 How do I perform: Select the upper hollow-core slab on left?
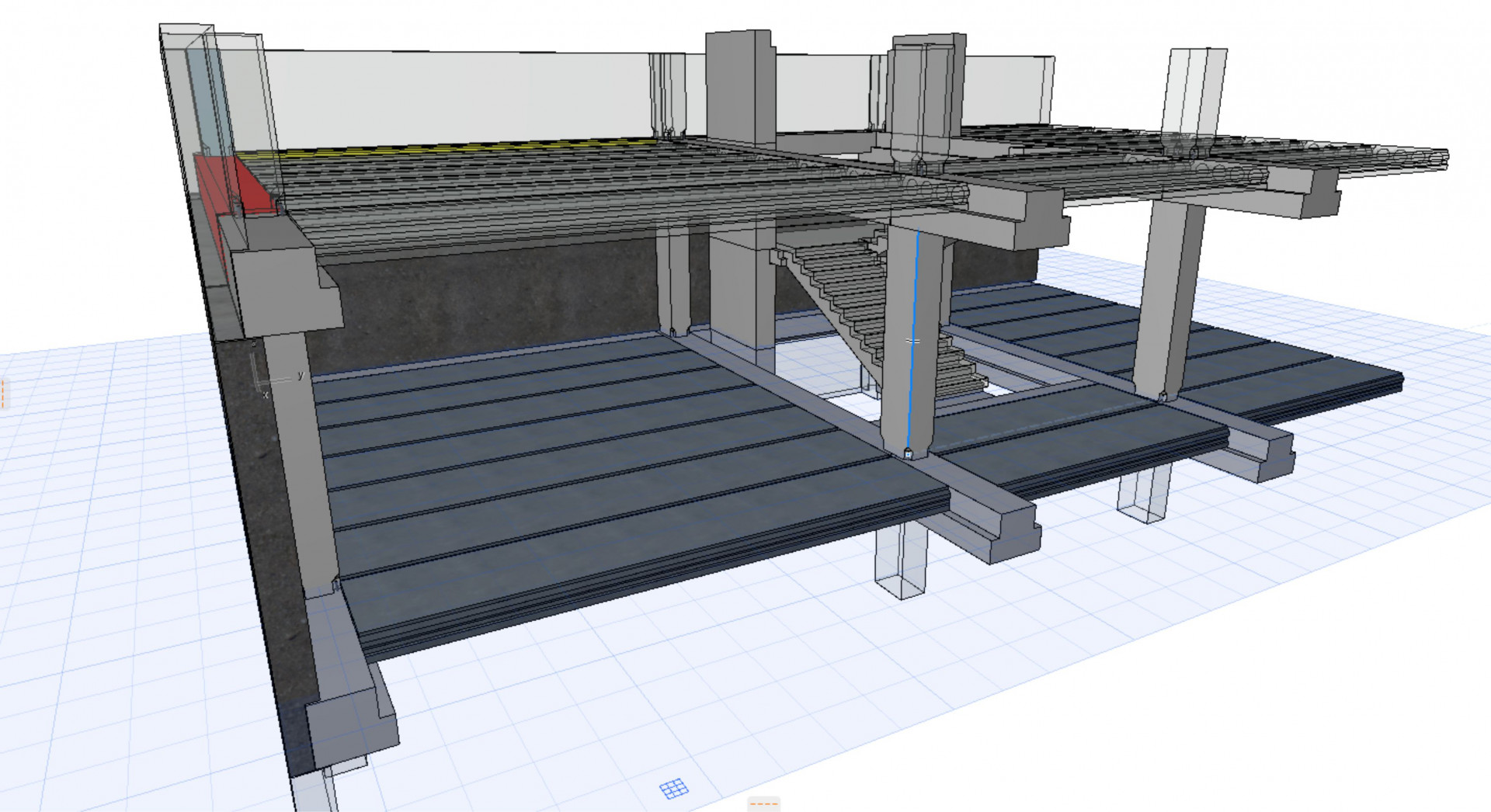click(582, 194)
